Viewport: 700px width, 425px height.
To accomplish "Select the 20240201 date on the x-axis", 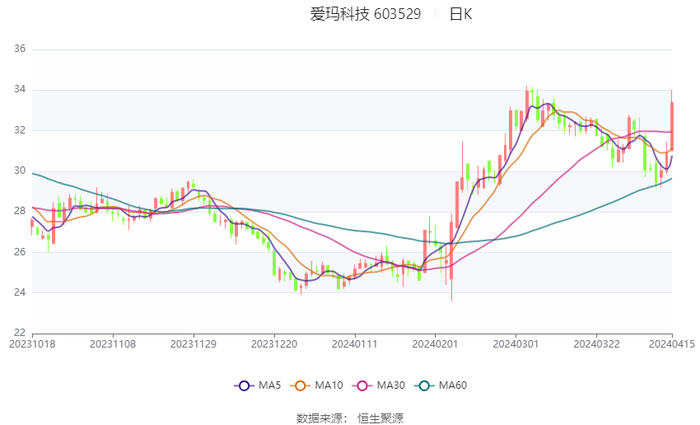I will 435,343.
